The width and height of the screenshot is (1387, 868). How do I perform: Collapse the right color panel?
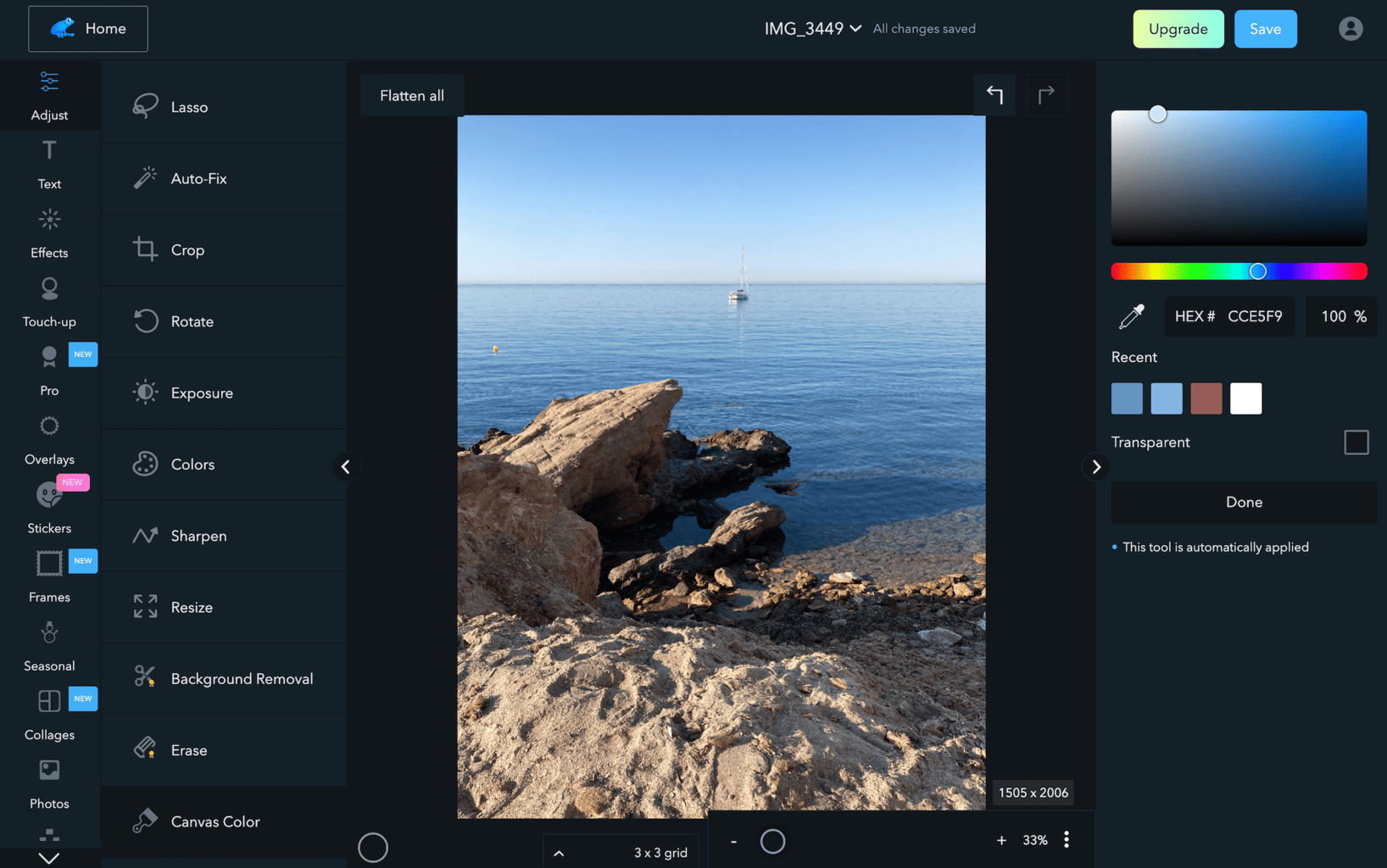coord(1096,466)
